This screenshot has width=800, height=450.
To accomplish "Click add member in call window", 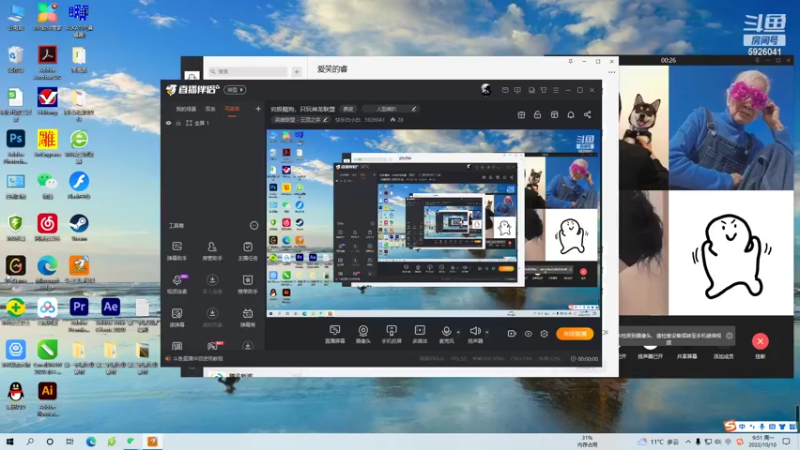I will pos(723,356).
